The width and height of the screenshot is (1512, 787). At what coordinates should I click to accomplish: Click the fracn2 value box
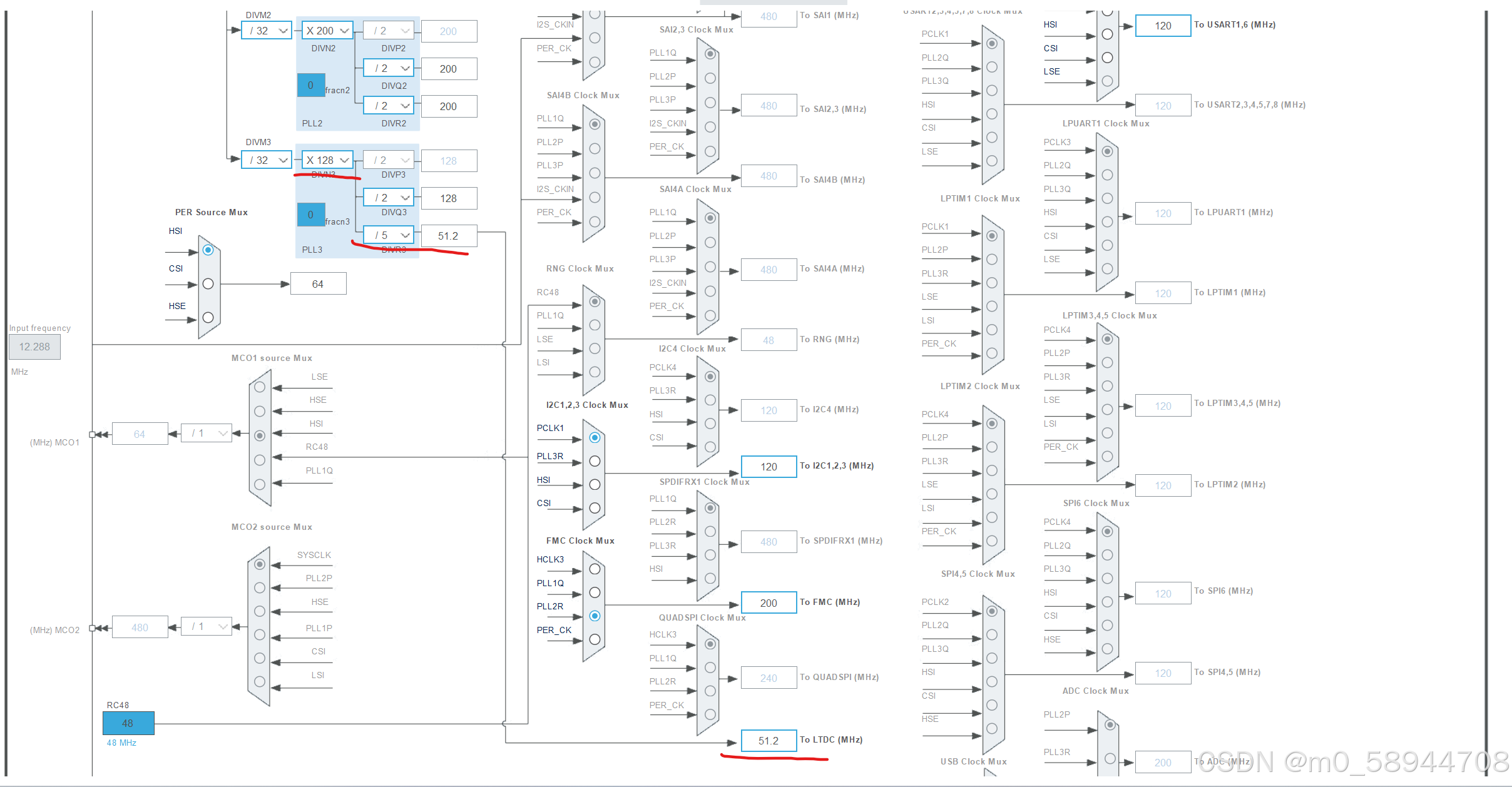click(310, 85)
